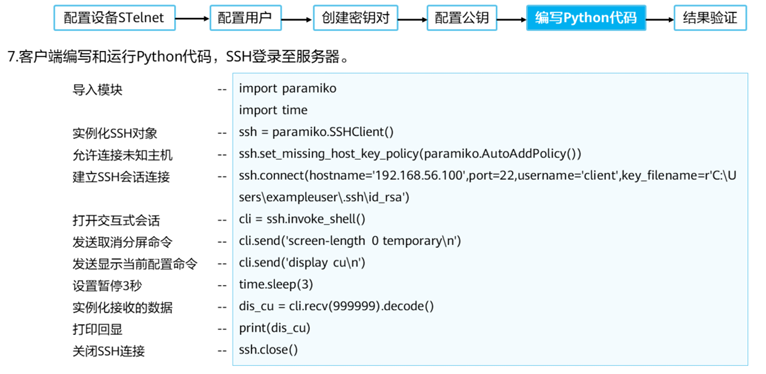
Task: Click the label 实例化接收的数据
Action: (122, 307)
